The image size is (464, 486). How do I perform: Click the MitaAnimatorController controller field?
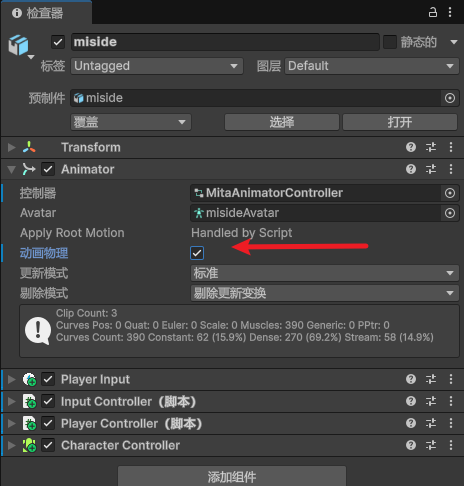click(x=316, y=193)
